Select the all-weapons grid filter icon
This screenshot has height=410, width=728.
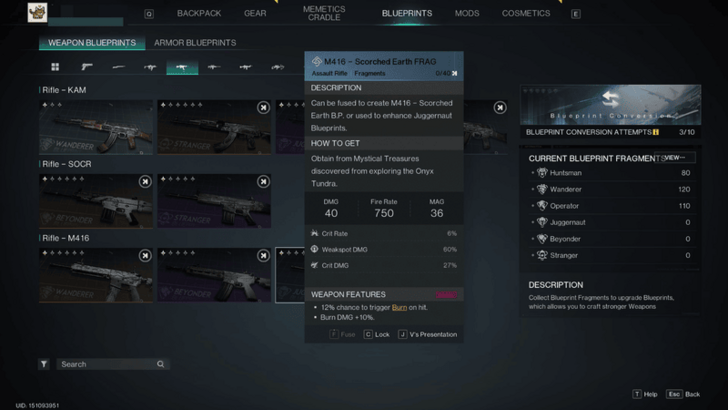click(55, 67)
